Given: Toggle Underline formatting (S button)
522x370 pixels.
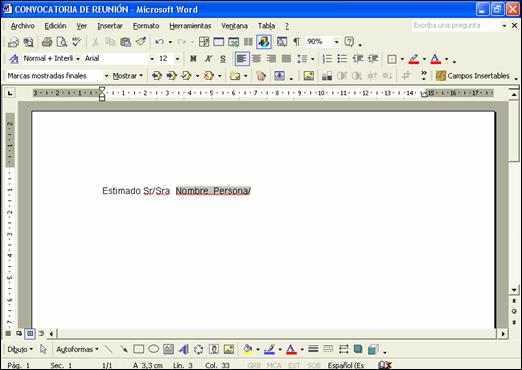Looking at the screenshot, I should click(x=223, y=59).
